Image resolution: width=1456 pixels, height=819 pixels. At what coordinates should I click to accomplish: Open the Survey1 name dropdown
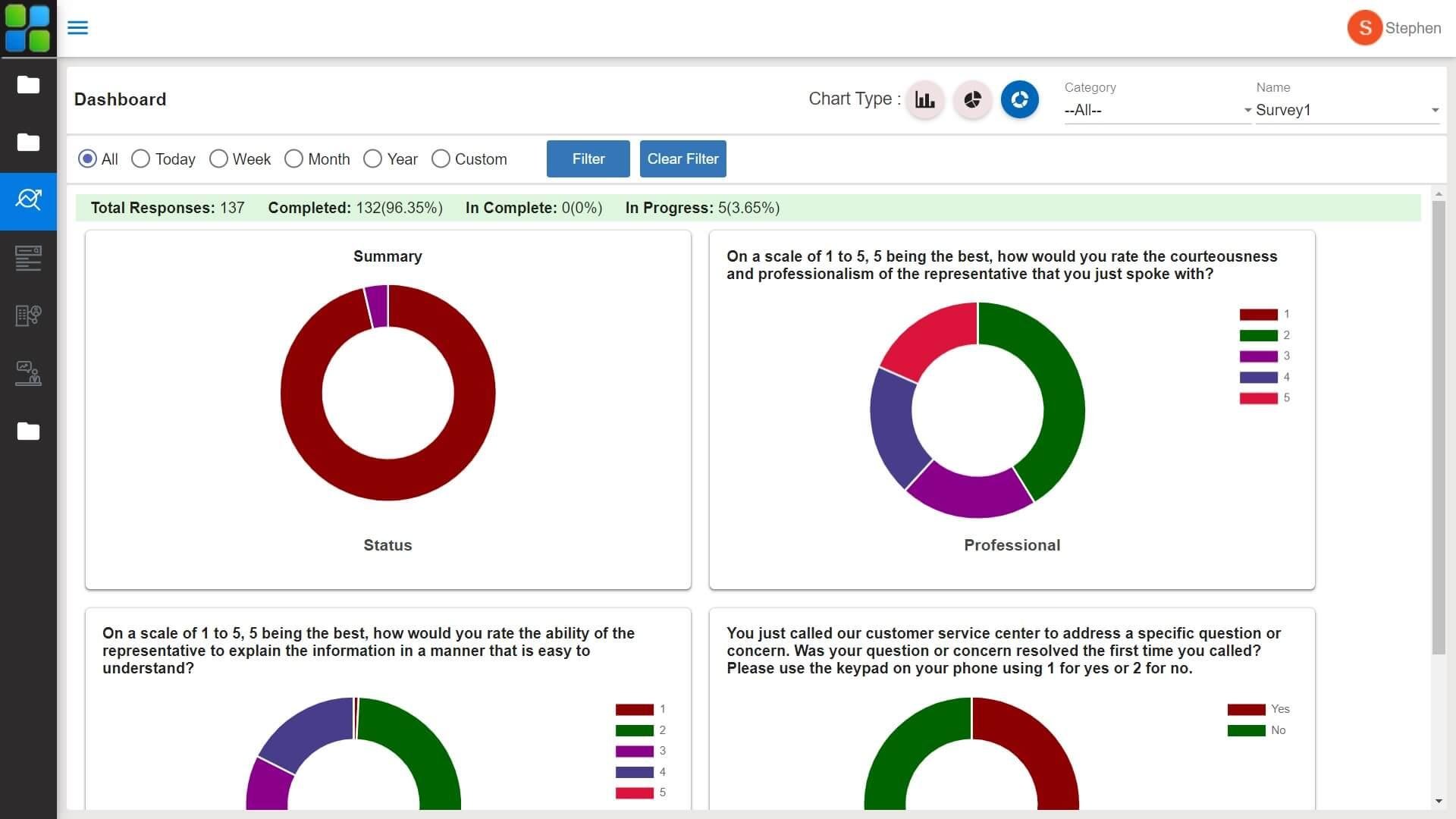point(1347,110)
